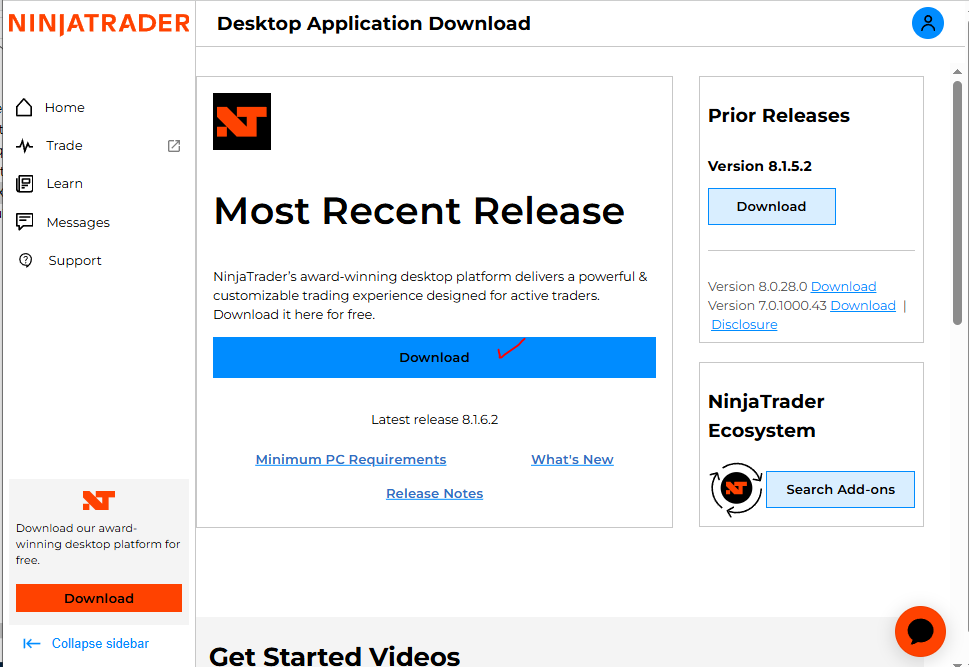
Task: Click the Version 7.0.1000.43 Download link
Action: [x=863, y=305]
